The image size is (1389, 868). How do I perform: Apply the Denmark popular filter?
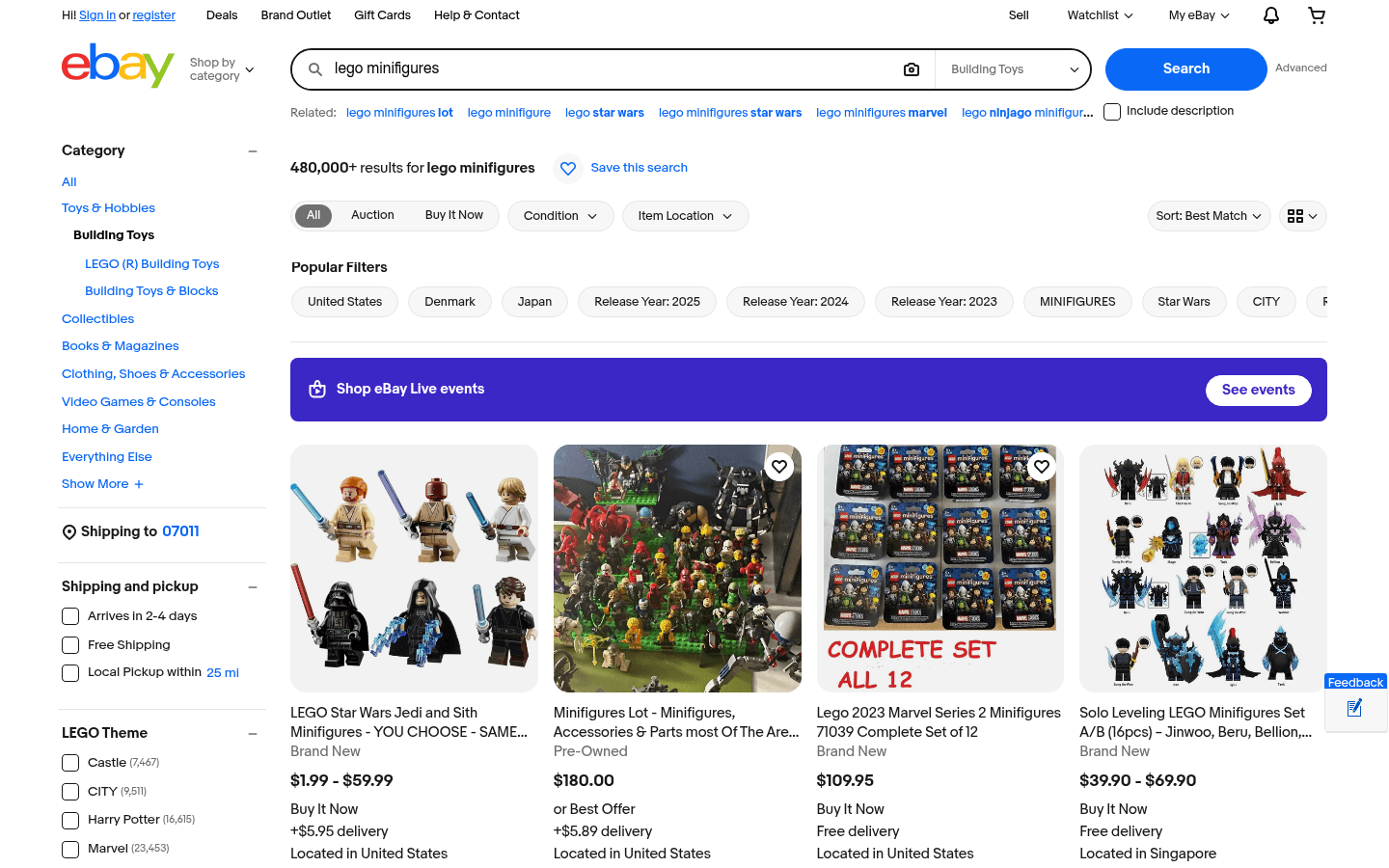pyautogui.click(x=449, y=302)
